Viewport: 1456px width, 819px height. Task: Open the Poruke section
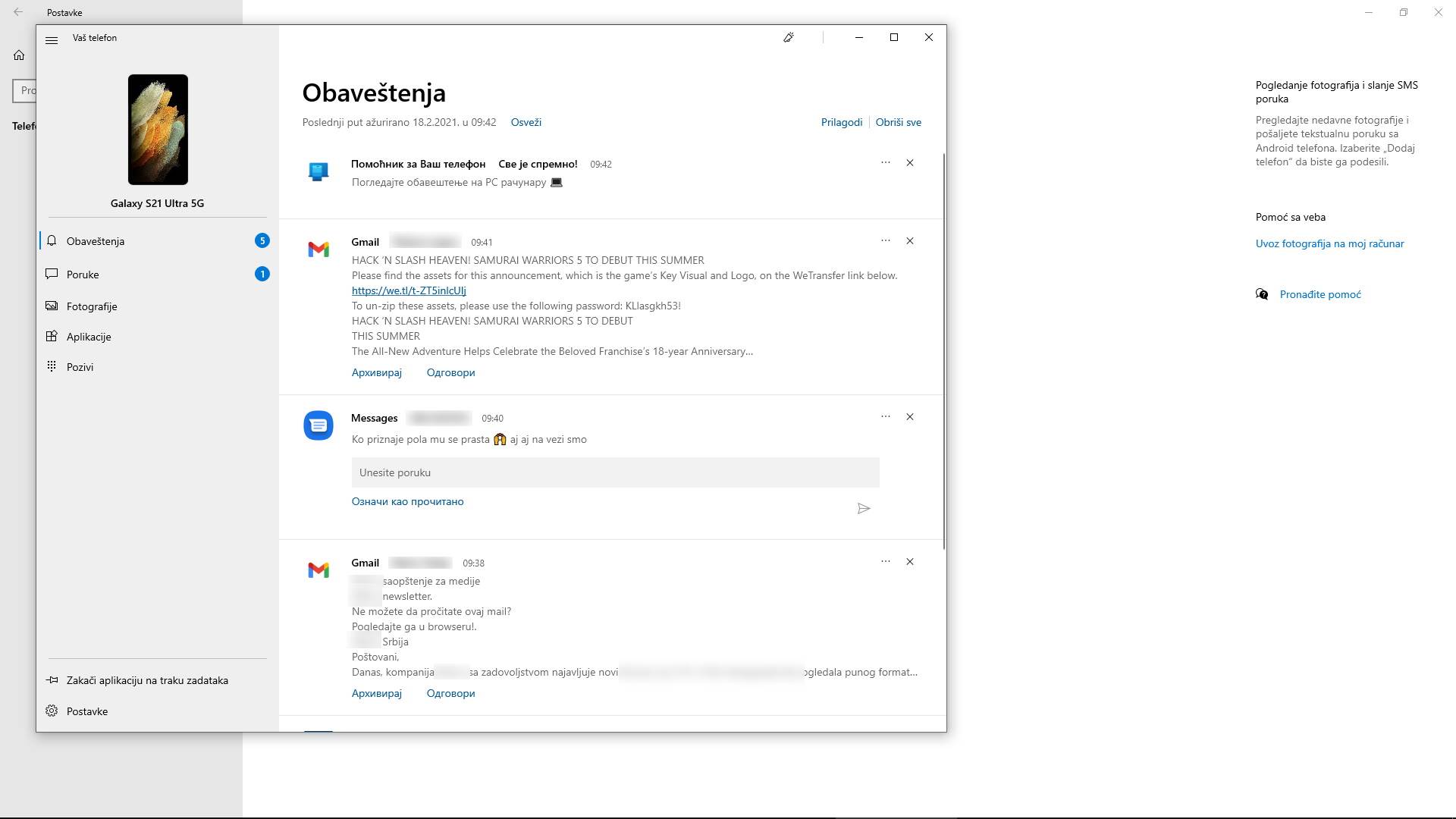(82, 275)
